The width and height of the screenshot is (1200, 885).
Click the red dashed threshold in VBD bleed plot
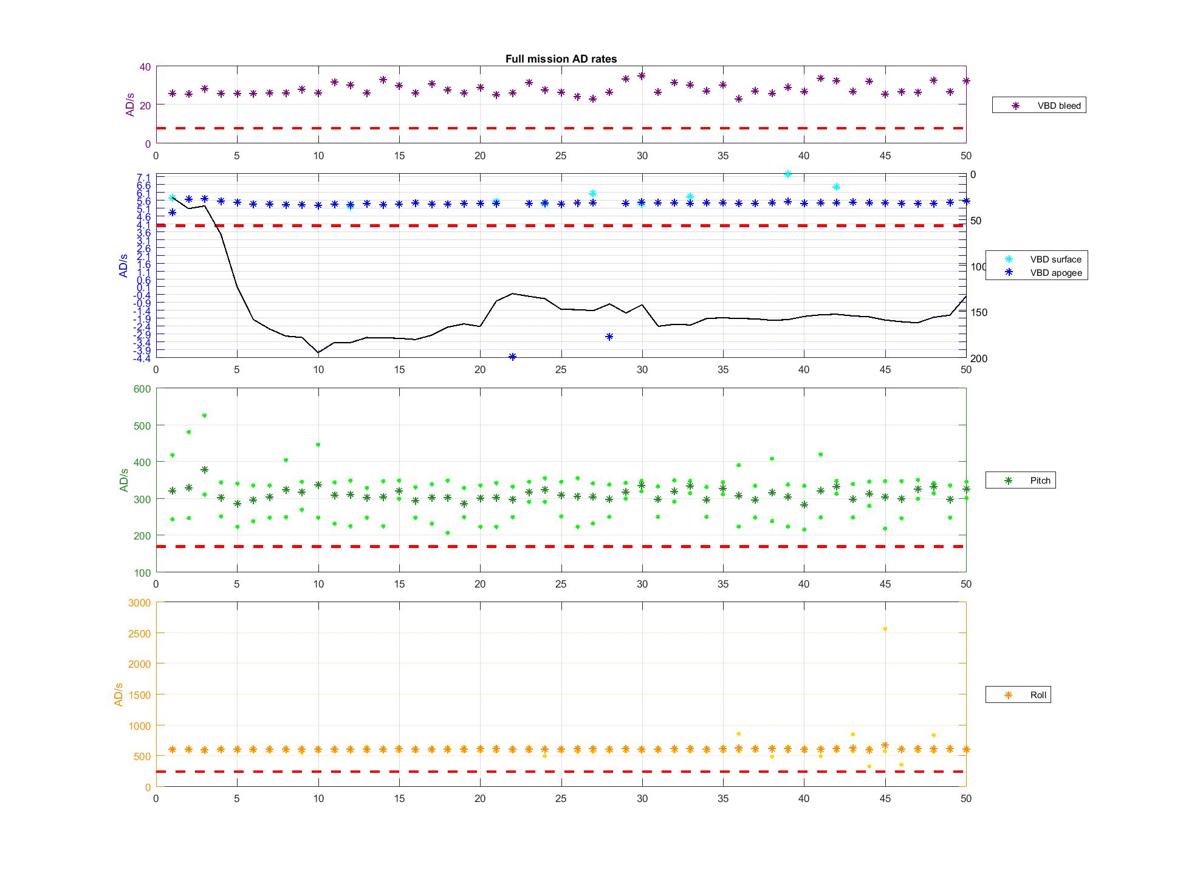[x=560, y=128]
